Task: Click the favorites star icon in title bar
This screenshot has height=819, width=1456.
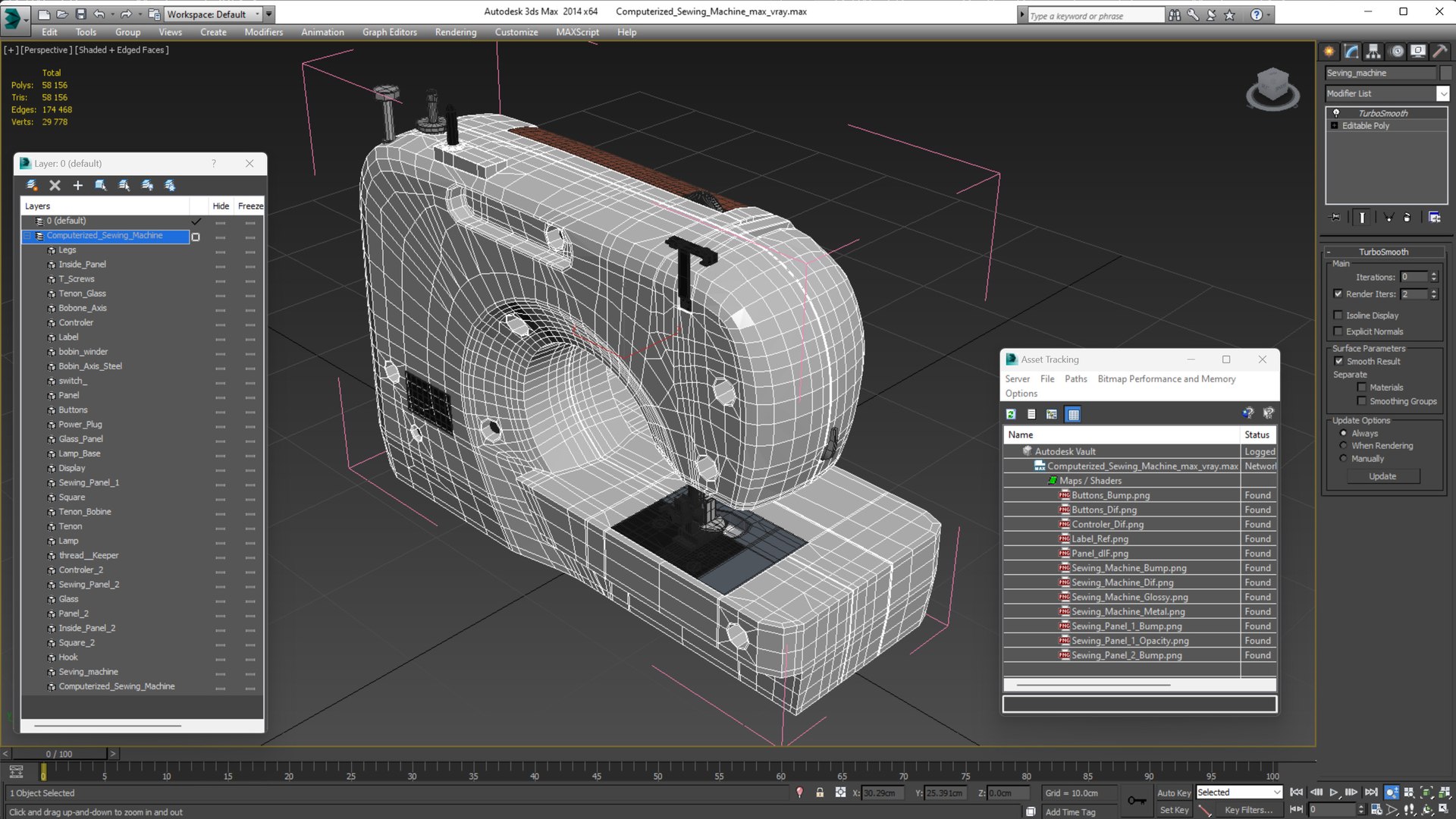Action: [1229, 15]
